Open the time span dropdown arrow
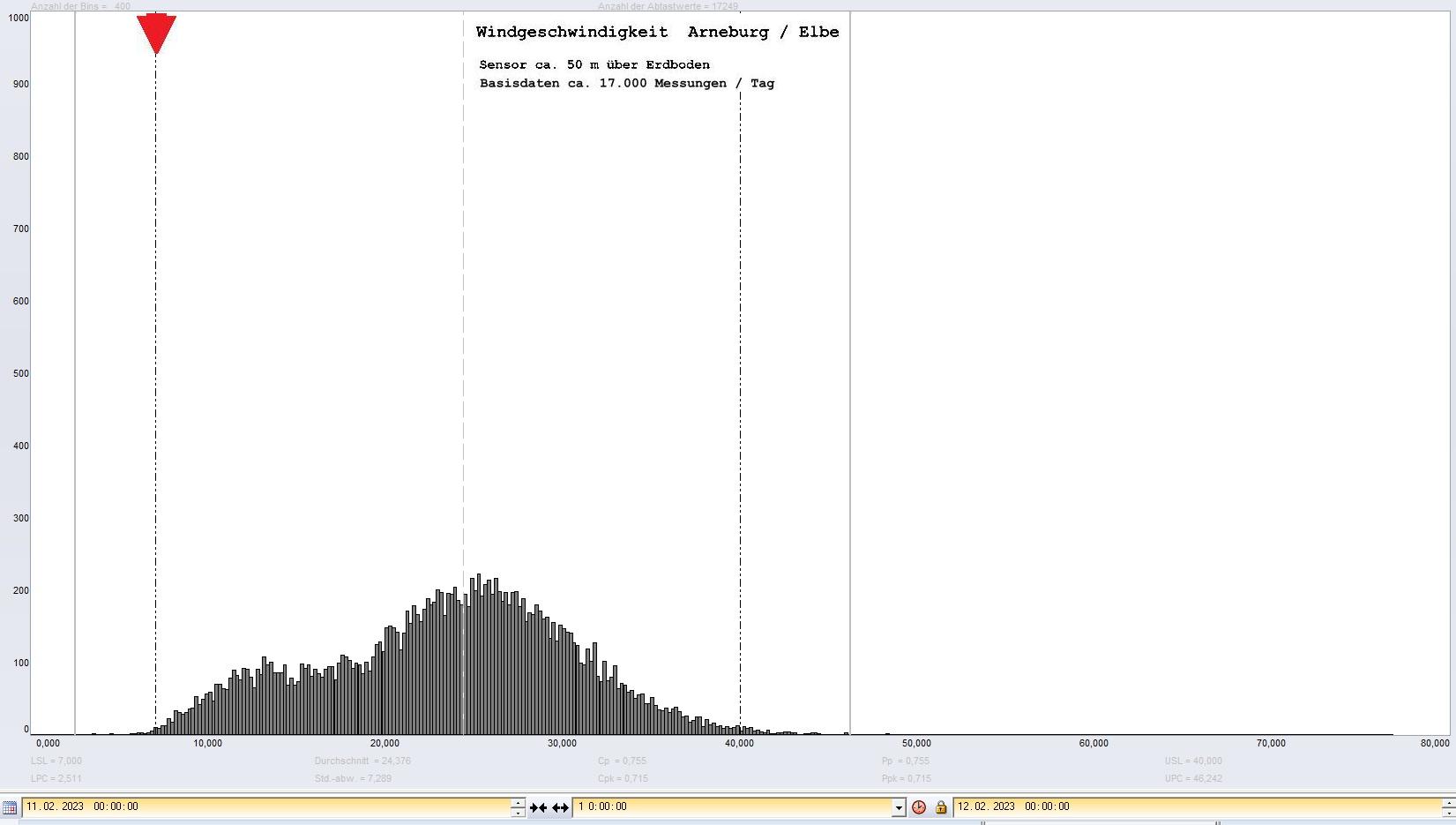1456x825 pixels. pyautogui.click(x=898, y=807)
